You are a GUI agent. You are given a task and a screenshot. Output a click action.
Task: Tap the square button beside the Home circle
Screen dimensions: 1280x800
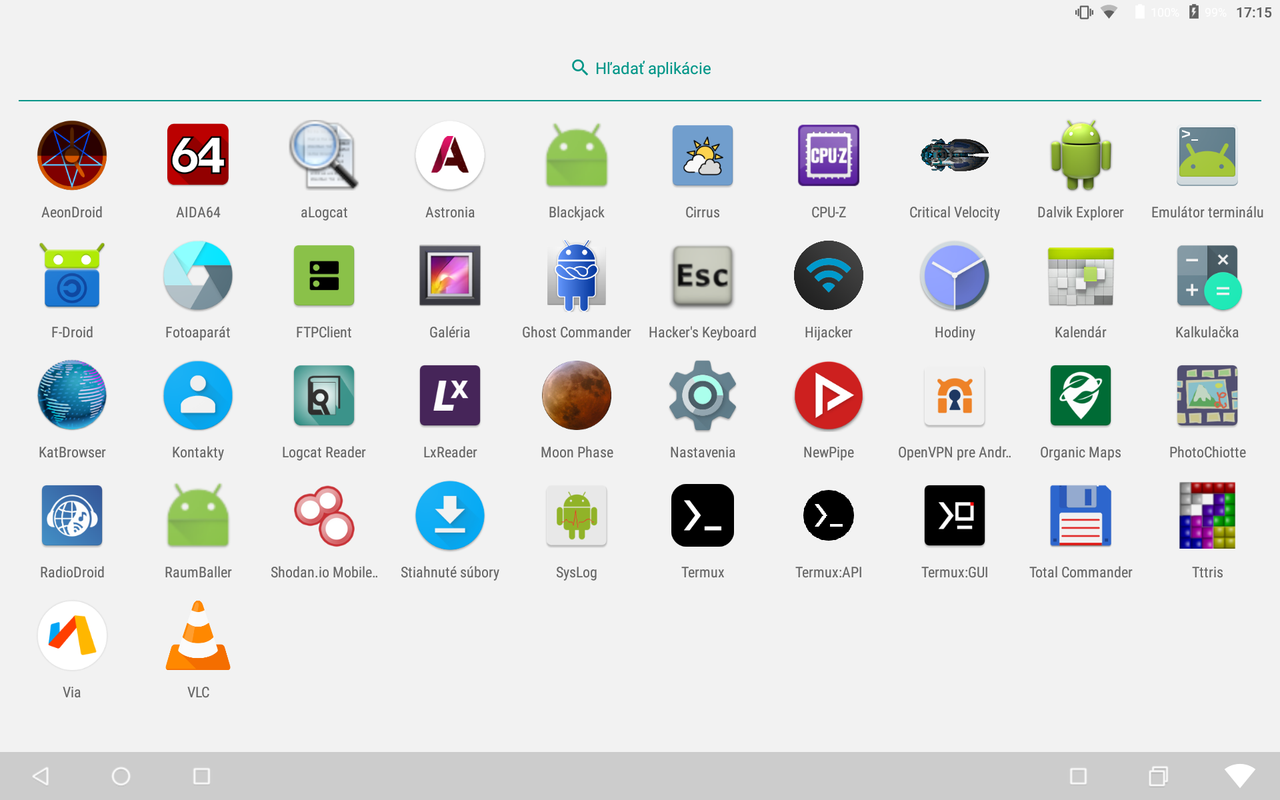(201, 776)
